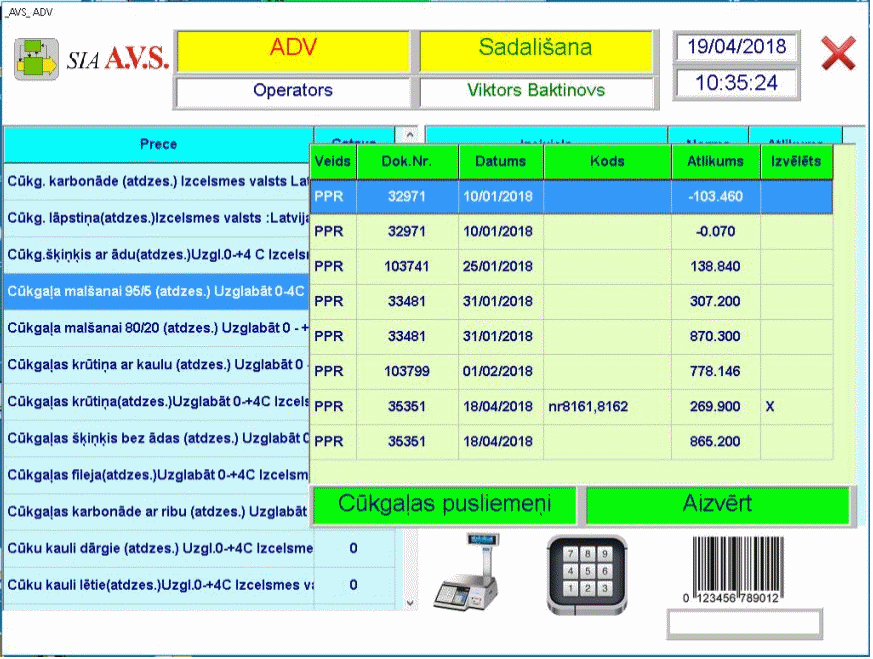This screenshot has height=659, width=873.
Task: Click the Aizvērt button
Action: (x=717, y=504)
